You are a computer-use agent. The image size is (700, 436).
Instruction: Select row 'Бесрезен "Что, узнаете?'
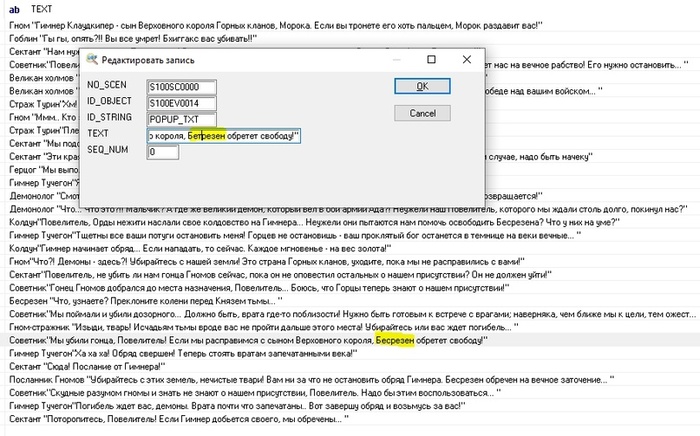(x=350, y=301)
